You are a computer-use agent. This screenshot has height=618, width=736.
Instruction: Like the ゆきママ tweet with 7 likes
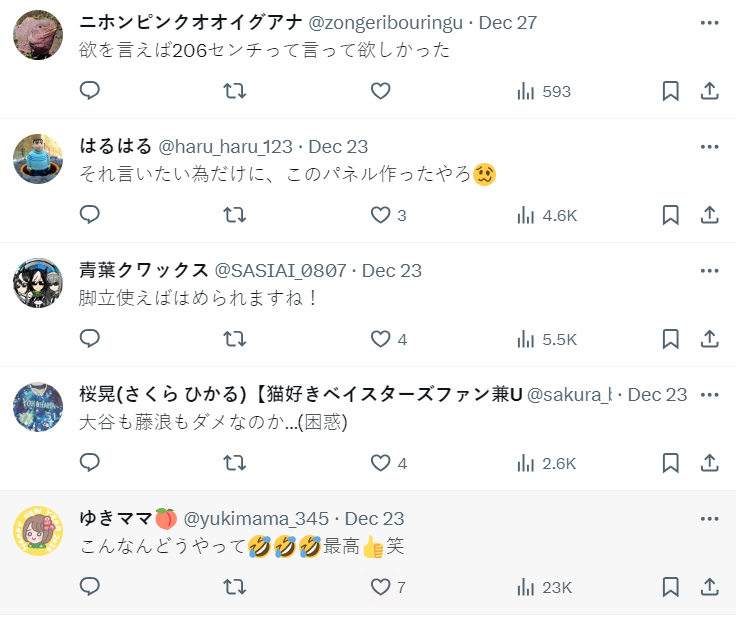(x=380, y=587)
